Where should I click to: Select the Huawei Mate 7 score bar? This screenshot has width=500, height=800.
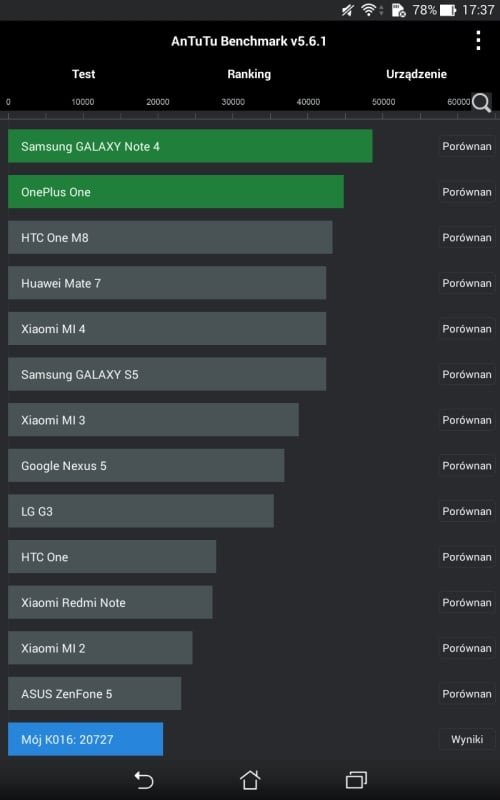pyautogui.click(x=167, y=283)
